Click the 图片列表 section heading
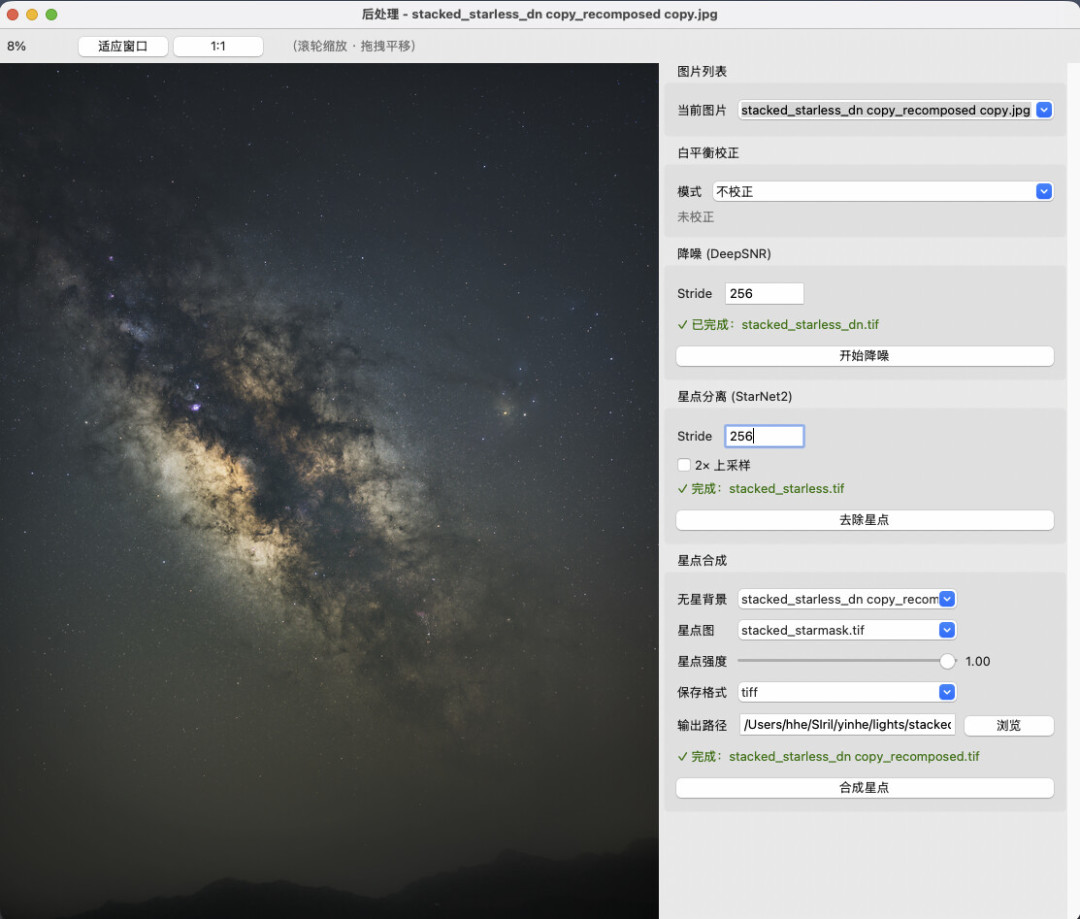Viewport: 1080px width, 919px height. 702,71
